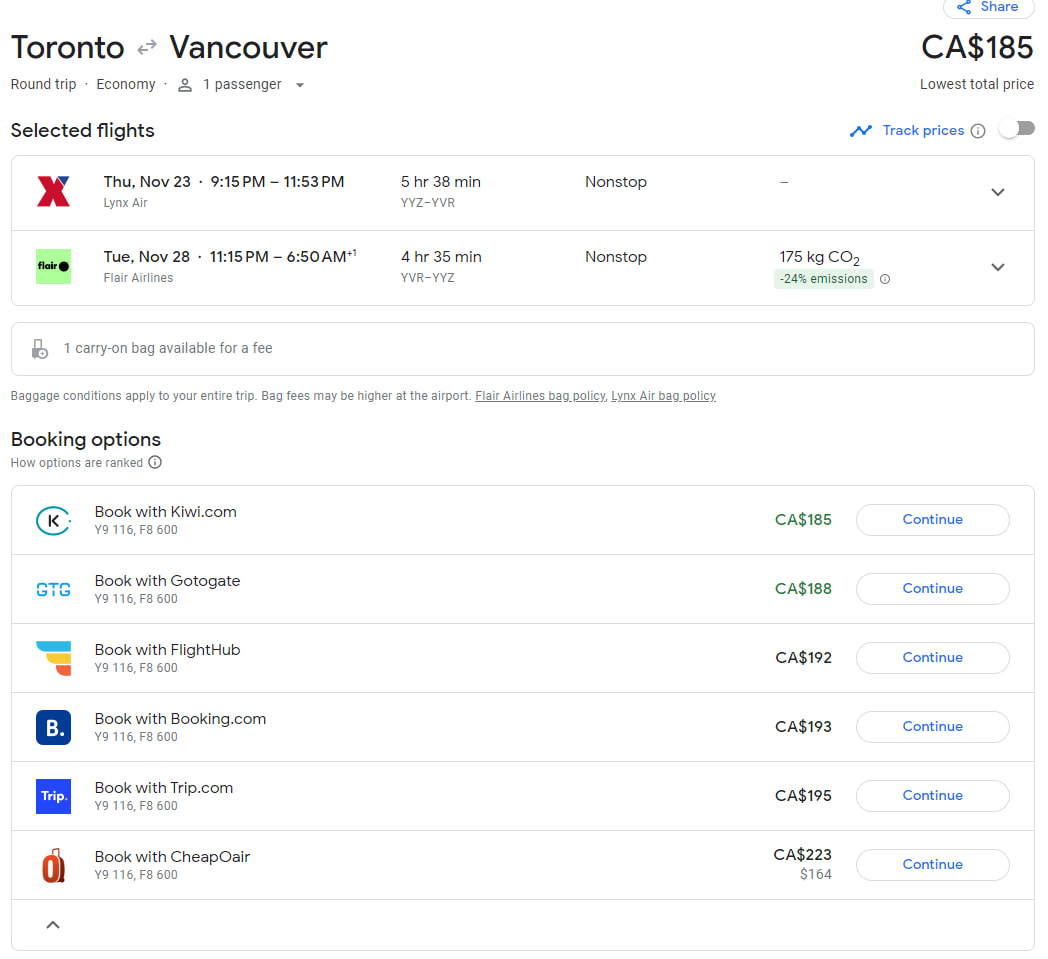Click the Trip.com logo

[x=53, y=796]
